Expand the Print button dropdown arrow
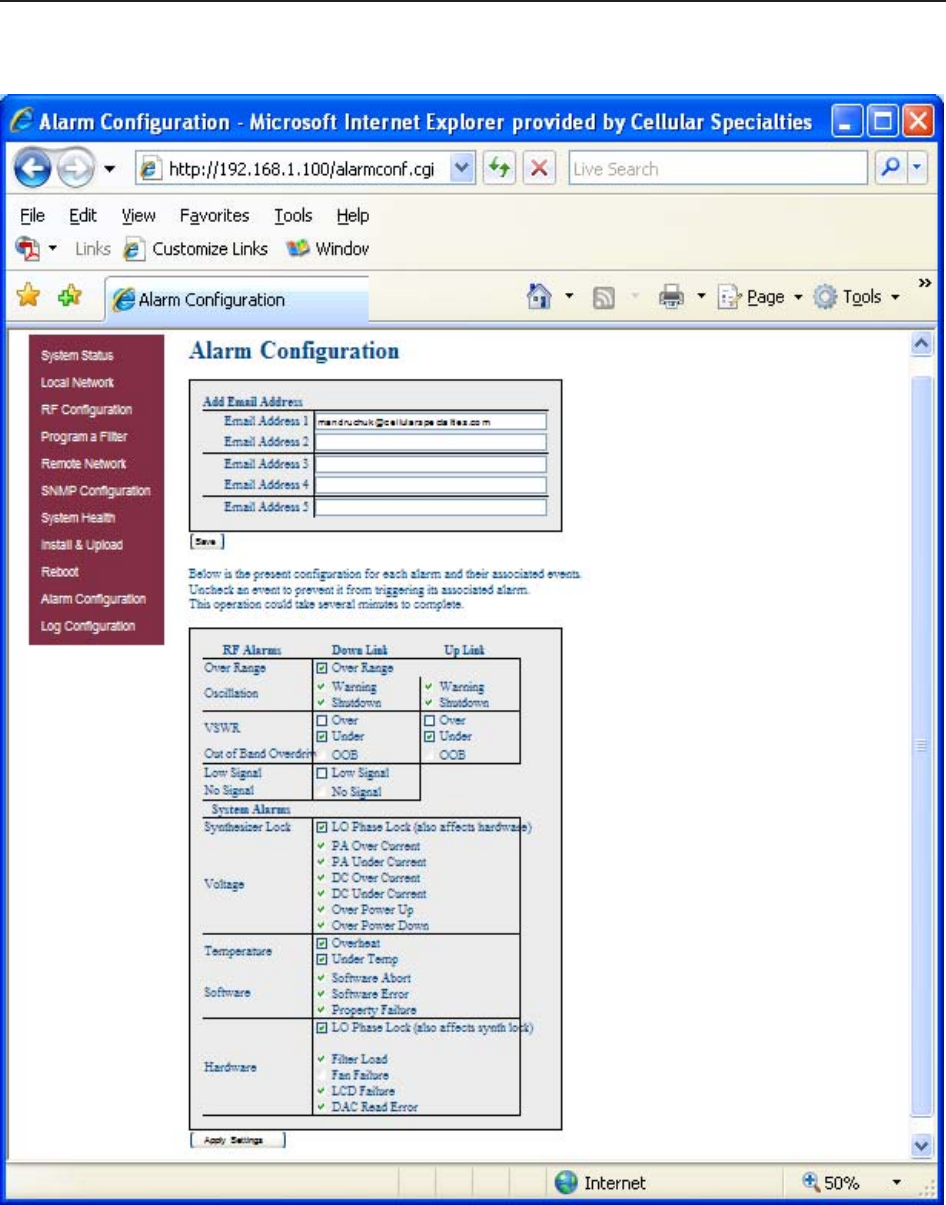This screenshot has height=1205, width=946. click(701, 297)
